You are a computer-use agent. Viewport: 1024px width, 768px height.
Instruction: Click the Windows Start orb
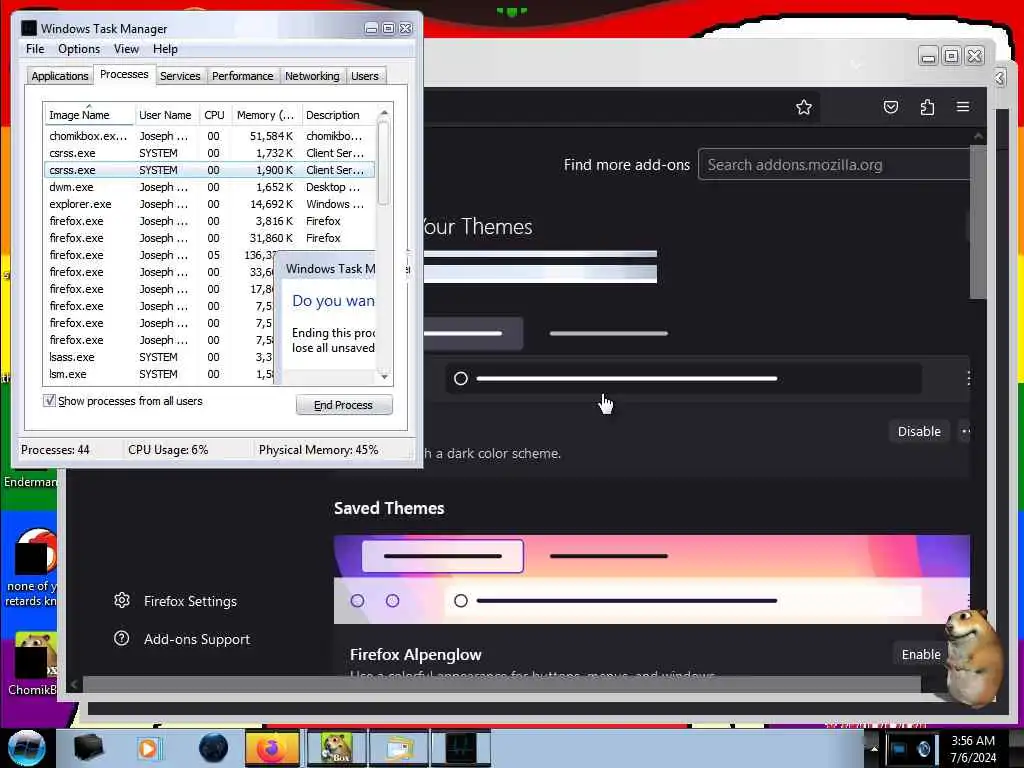coord(27,748)
